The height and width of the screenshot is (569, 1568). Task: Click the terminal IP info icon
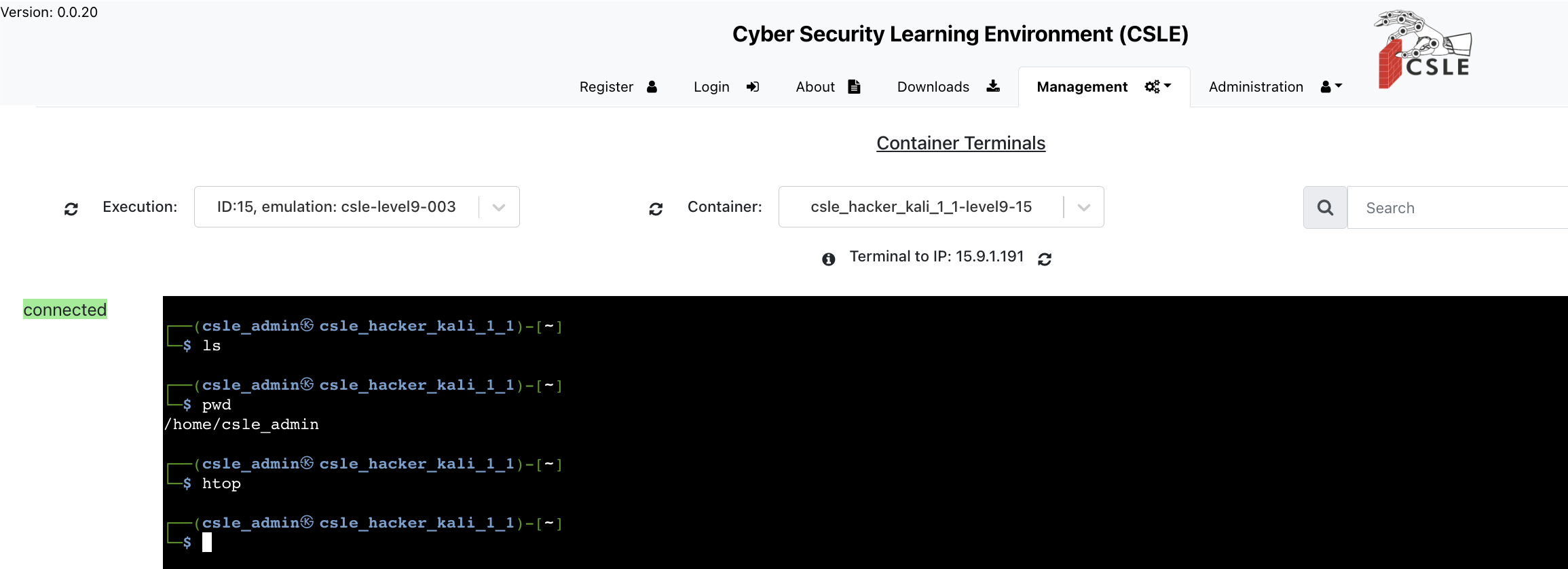click(x=828, y=259)
